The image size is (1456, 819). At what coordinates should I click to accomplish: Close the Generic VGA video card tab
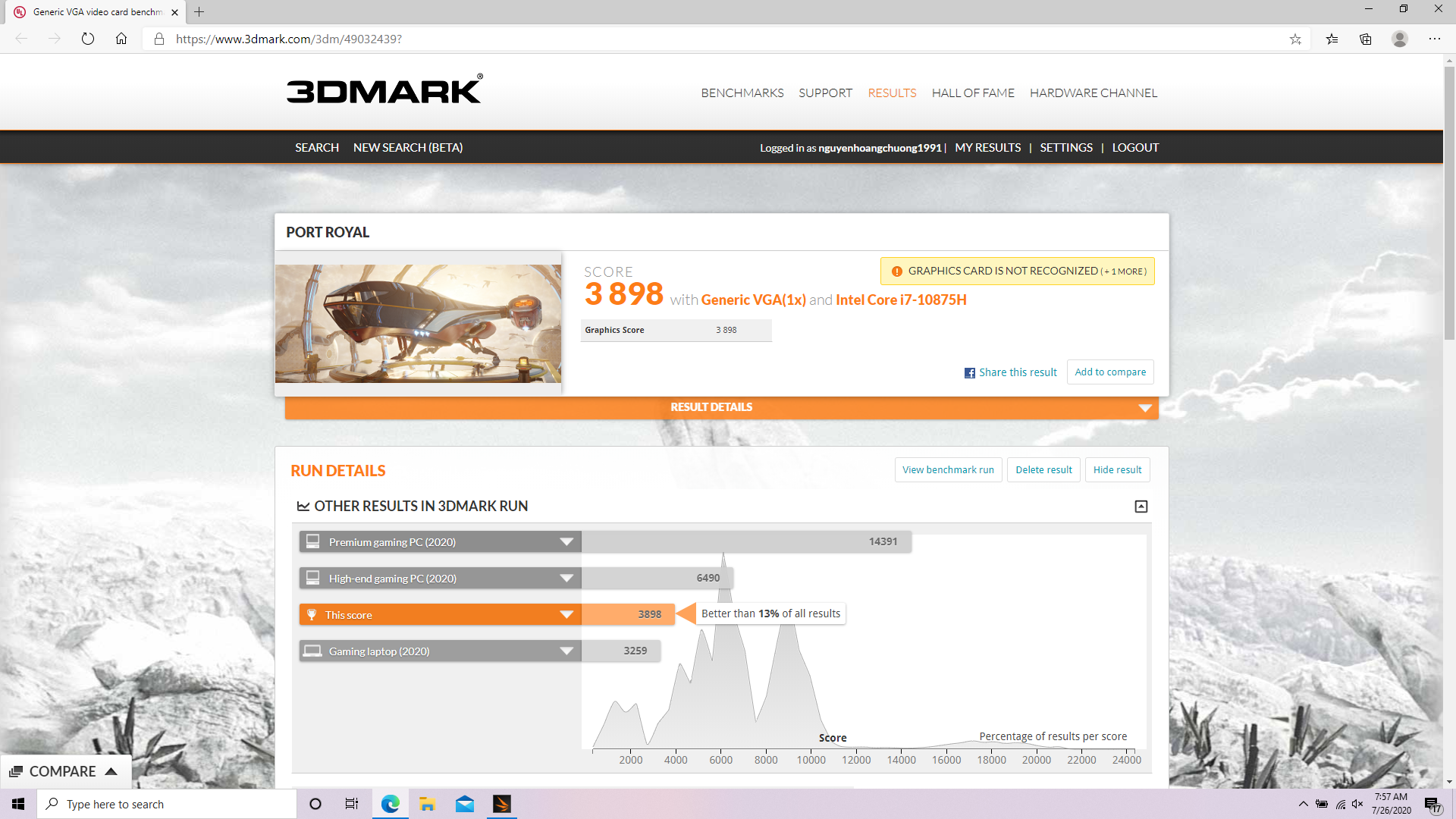click(175, 12)
